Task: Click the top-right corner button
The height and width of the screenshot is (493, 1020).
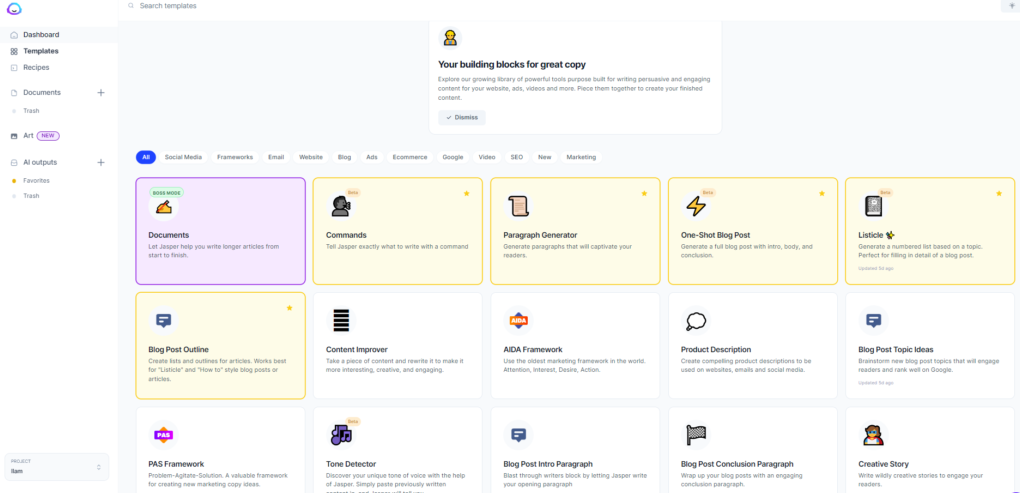Action: point(1011,6)
